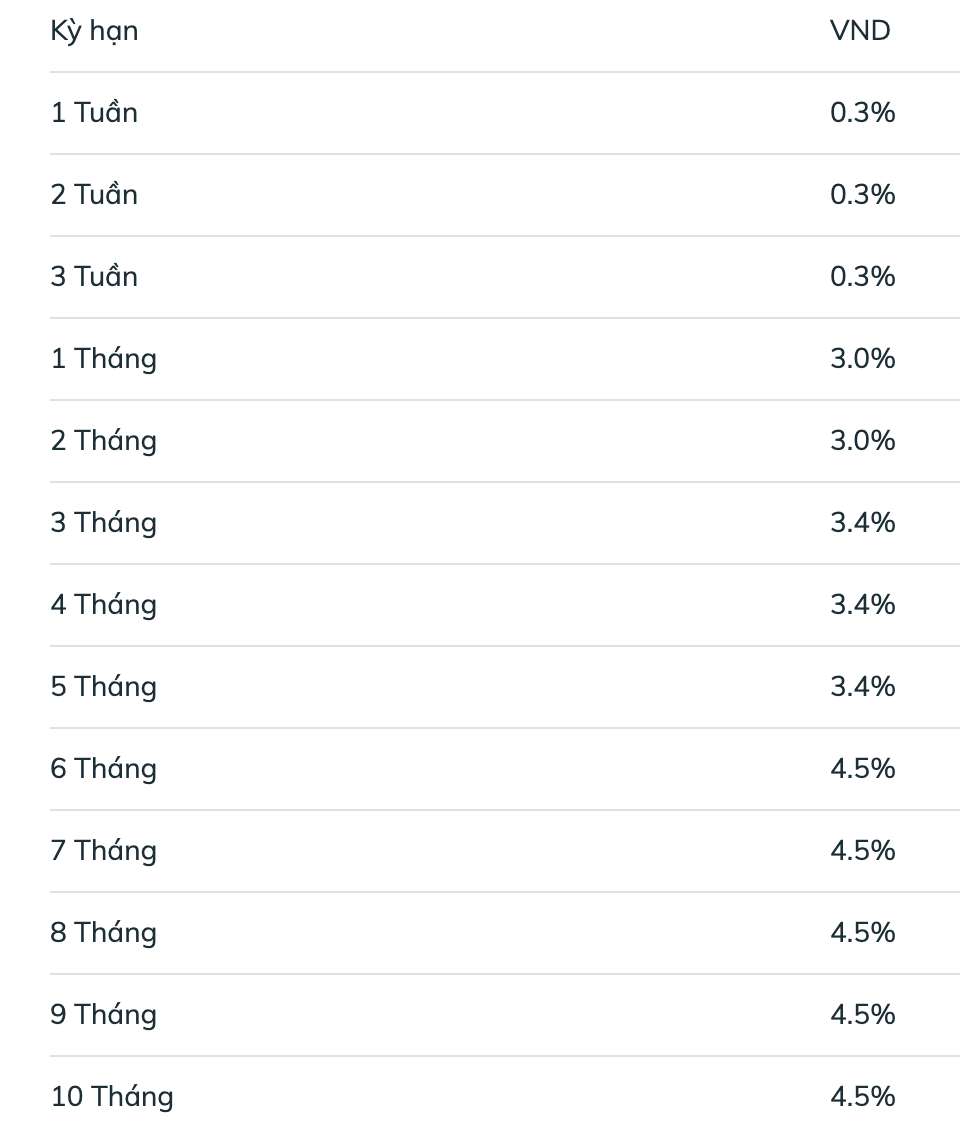
Task: Select the "10 Tháng" term label
Action: click(112, 1096)
